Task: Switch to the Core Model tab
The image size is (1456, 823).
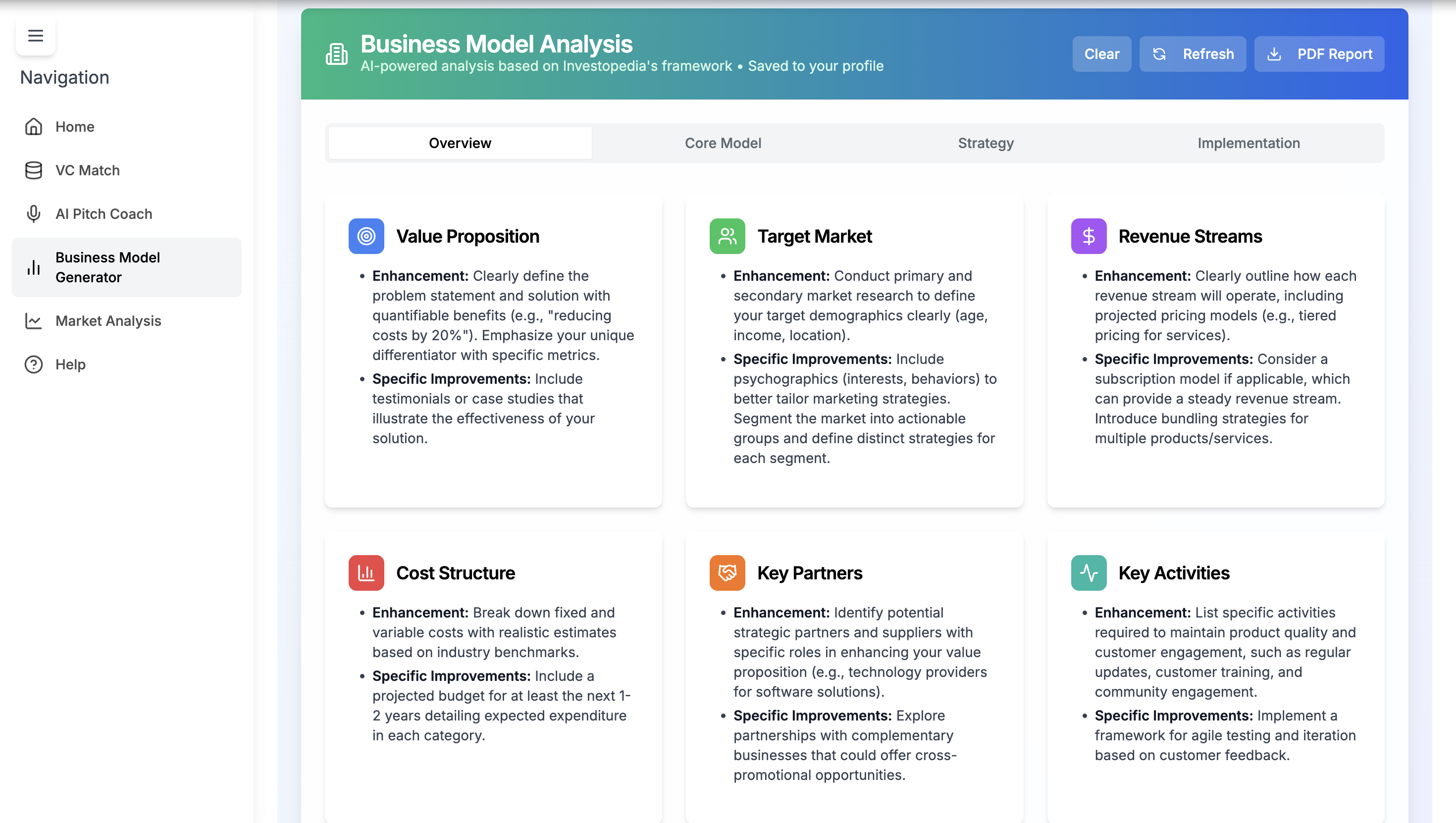Action: pos(723,143)
